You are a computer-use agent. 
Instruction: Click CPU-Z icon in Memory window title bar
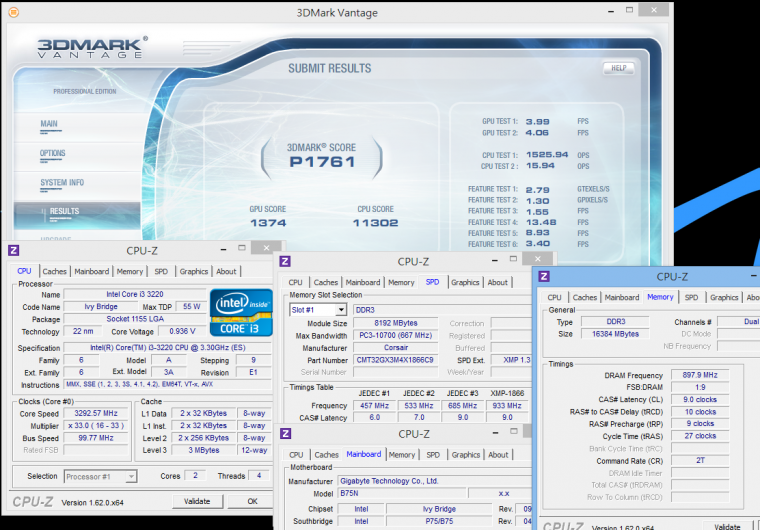545,276
